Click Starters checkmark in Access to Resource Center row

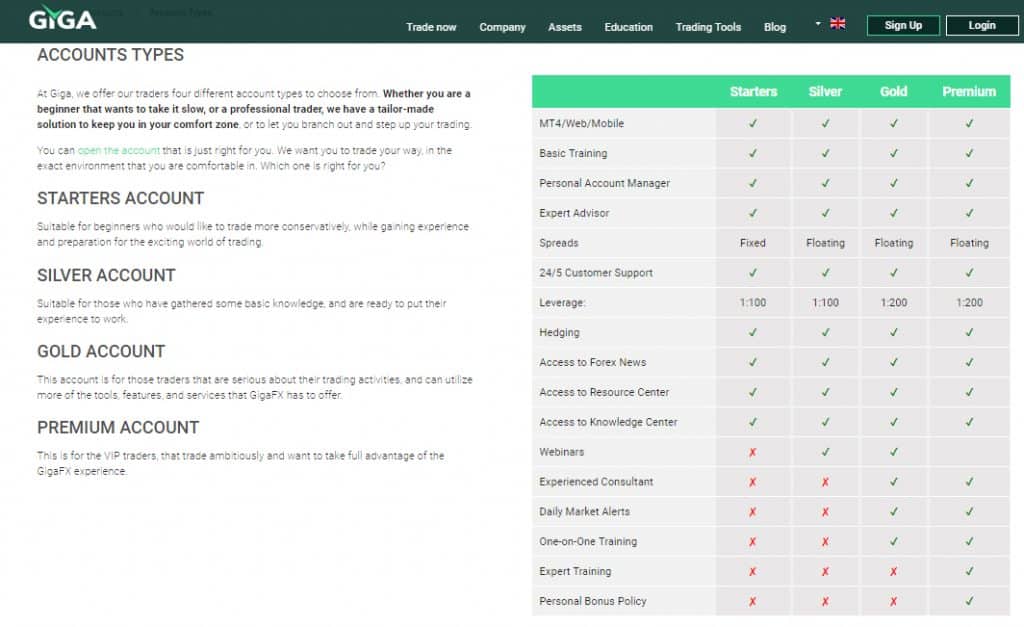753,392
